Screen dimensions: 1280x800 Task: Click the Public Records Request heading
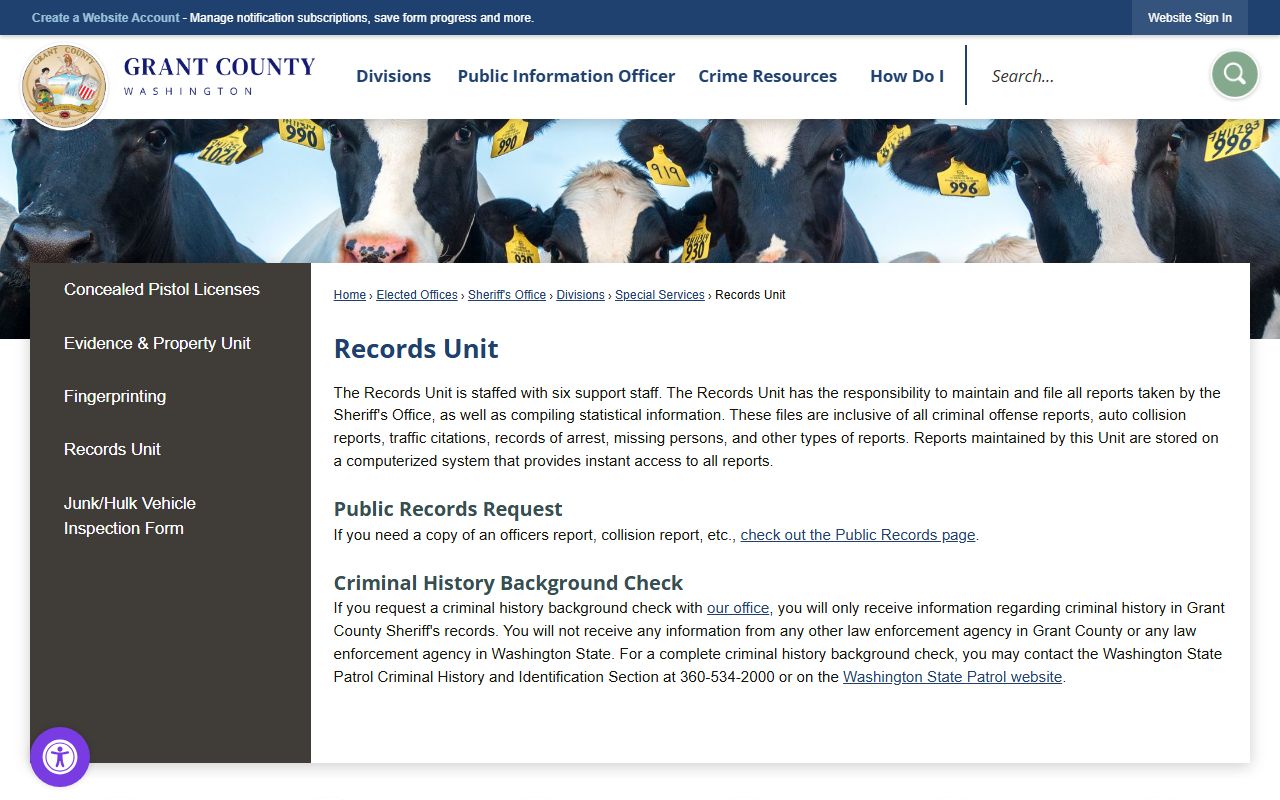[448, 509]
